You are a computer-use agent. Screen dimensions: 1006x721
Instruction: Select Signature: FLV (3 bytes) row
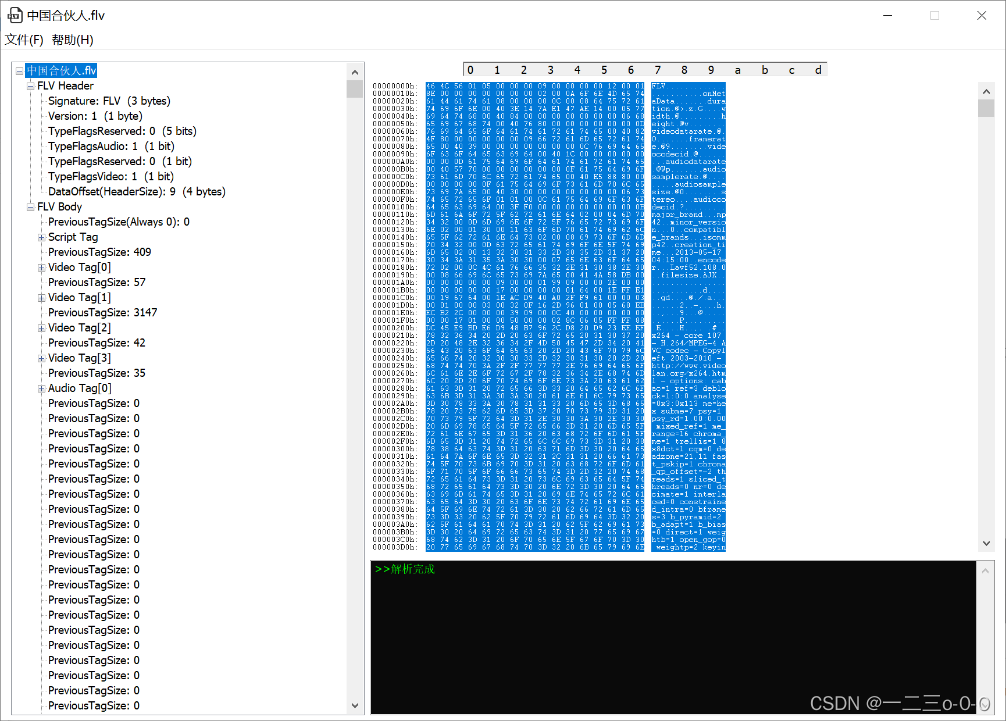109,101
